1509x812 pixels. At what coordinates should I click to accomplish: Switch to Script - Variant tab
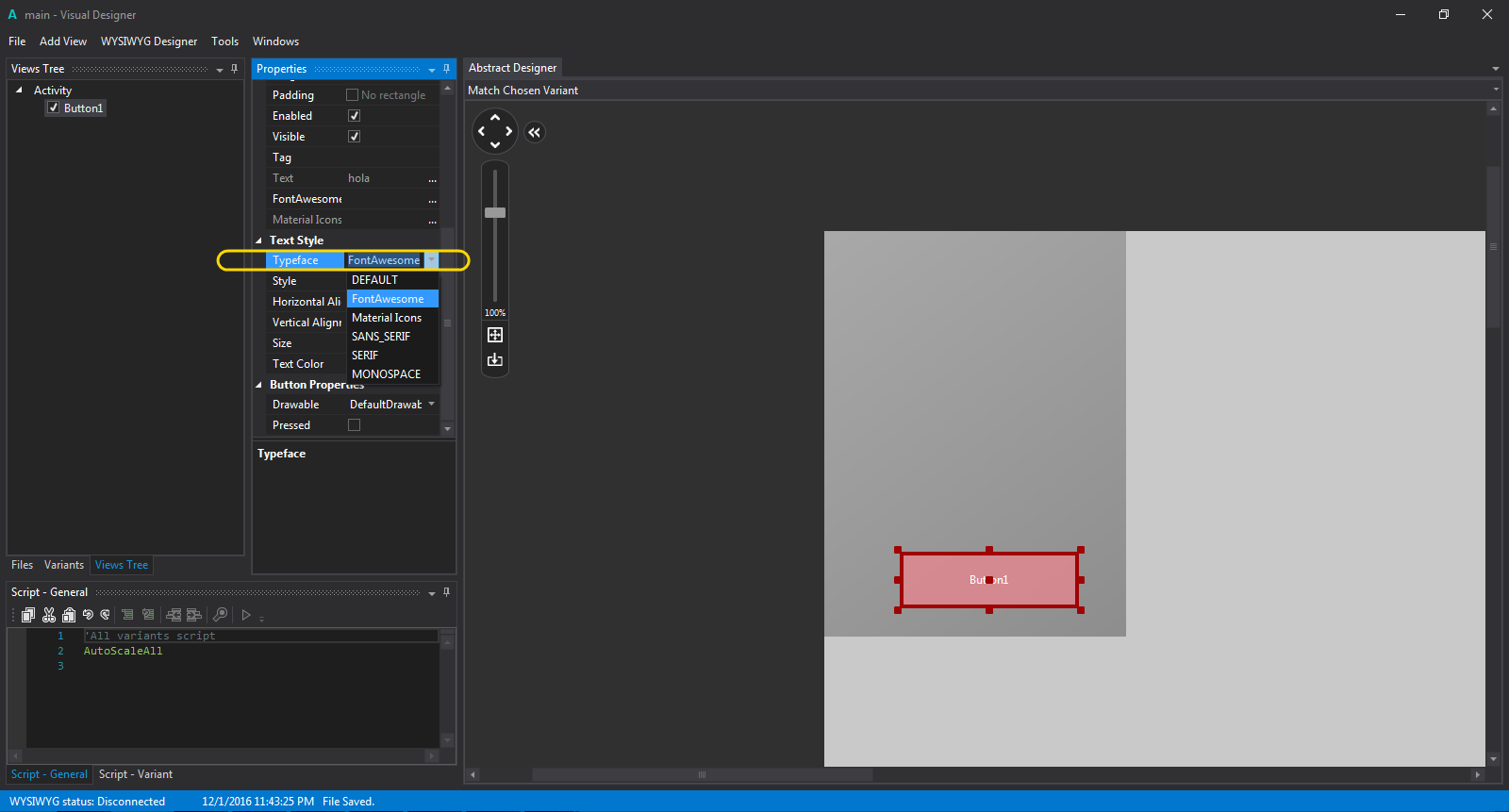coord(136,774)
